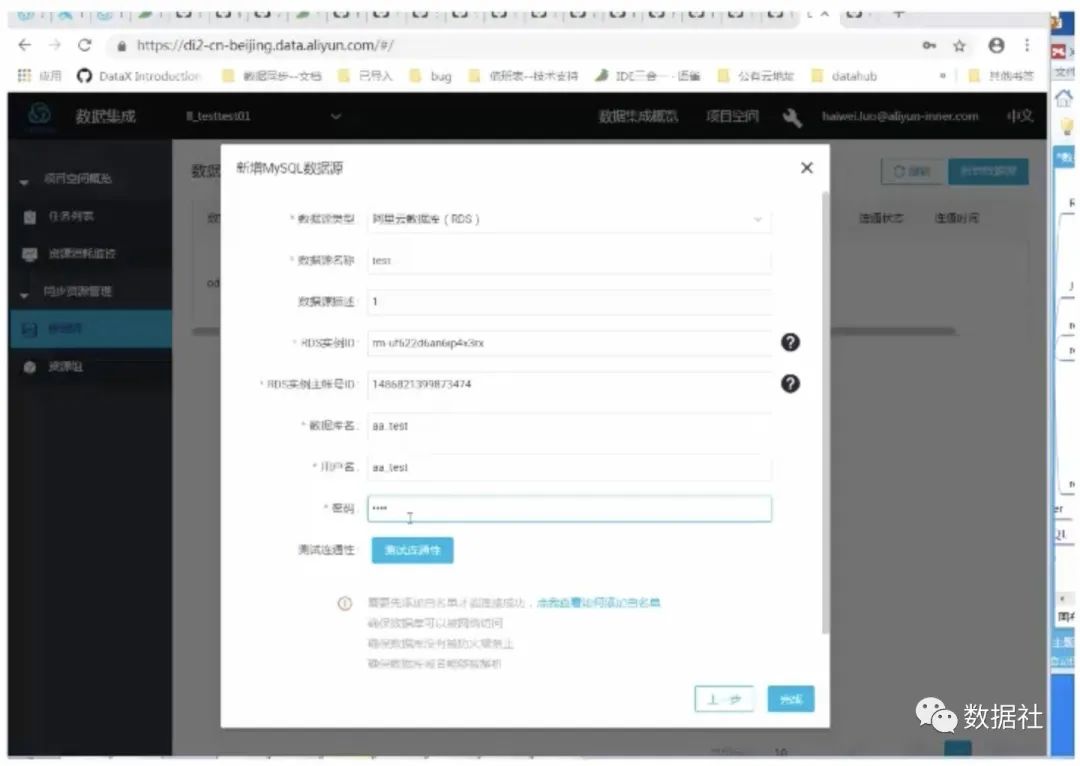Click help icon beside RDS instance ID
This screenshot has height=766, width=1080.
pyautogui.click(x=790, y=342)
